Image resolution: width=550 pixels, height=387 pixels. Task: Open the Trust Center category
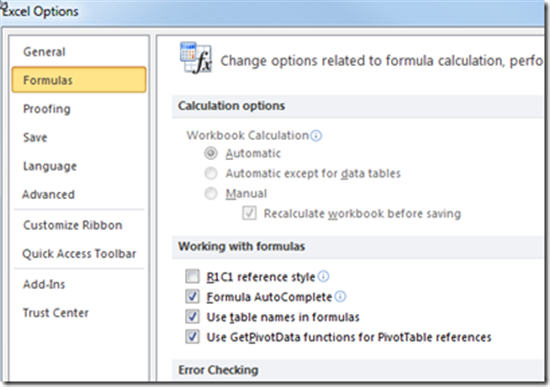point(55,312)
